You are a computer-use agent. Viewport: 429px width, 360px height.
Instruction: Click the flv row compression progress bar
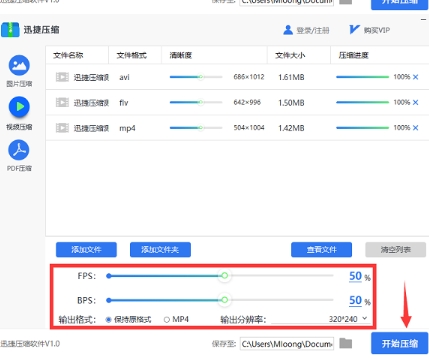tap(362, 102)
